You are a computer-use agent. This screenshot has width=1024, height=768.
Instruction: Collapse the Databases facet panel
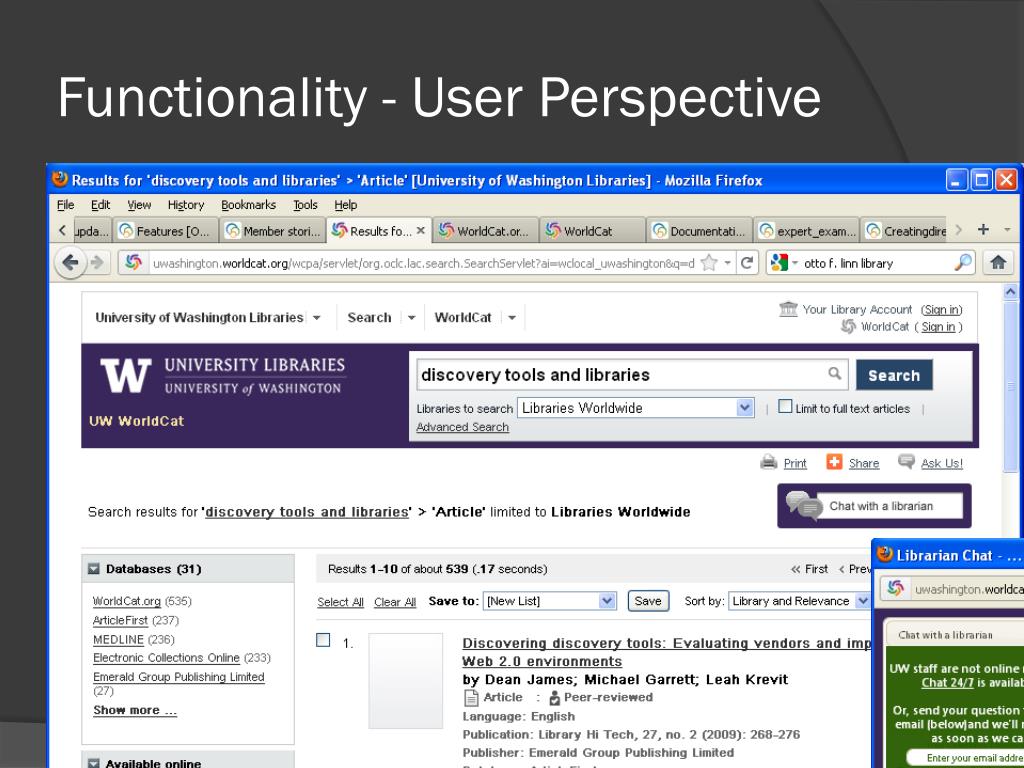[x=94, y=569]
